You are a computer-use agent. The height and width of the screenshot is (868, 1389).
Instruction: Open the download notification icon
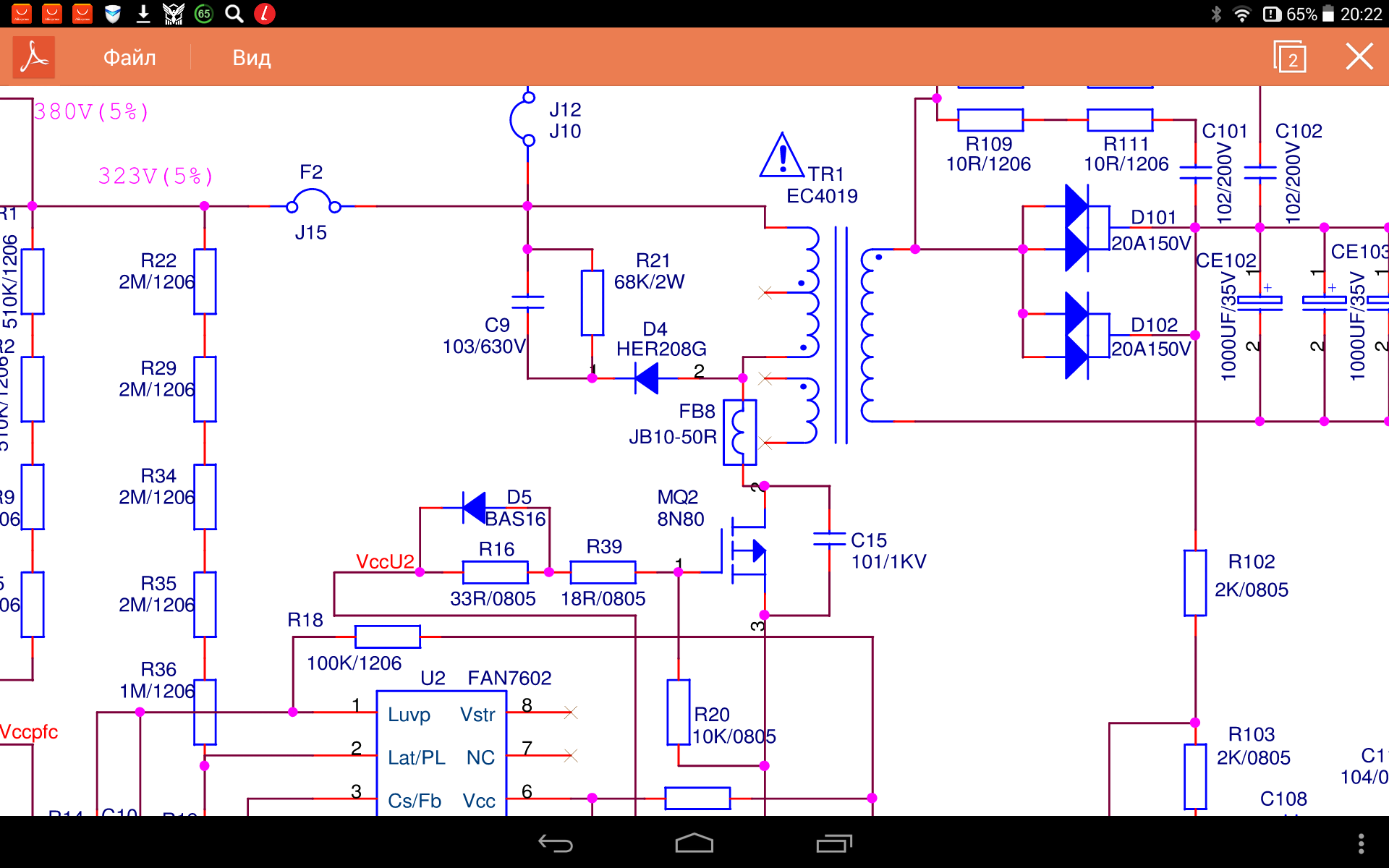(143, 14)
